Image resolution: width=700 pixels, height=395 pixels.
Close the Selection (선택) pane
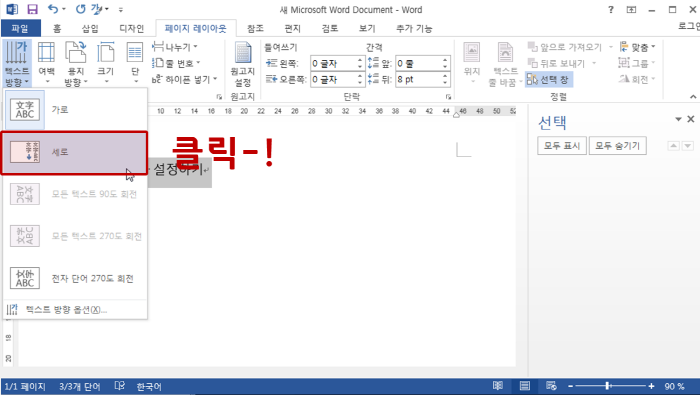click(691, 119)
